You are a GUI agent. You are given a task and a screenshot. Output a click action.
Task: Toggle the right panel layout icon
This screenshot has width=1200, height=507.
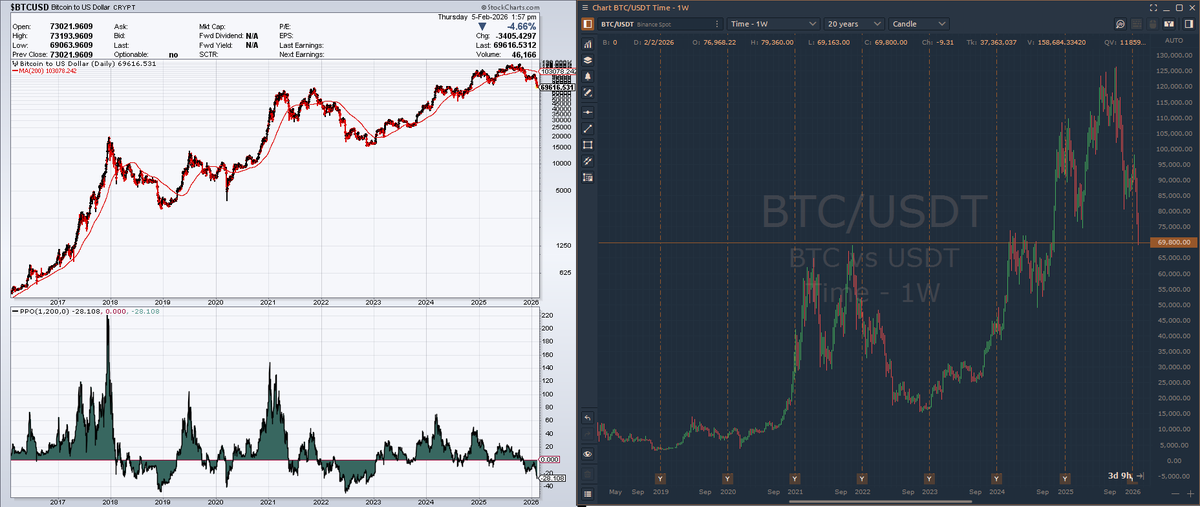(1188, 24)
